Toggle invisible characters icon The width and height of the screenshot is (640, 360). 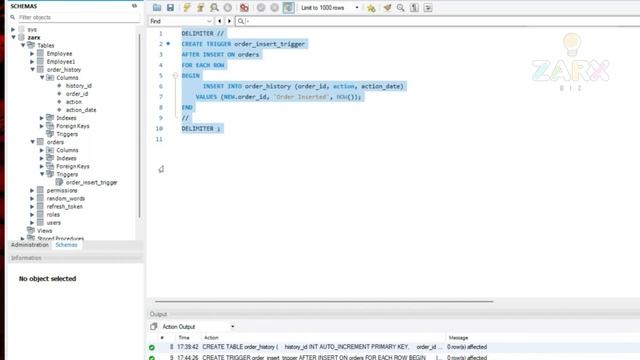pos(414,7)
